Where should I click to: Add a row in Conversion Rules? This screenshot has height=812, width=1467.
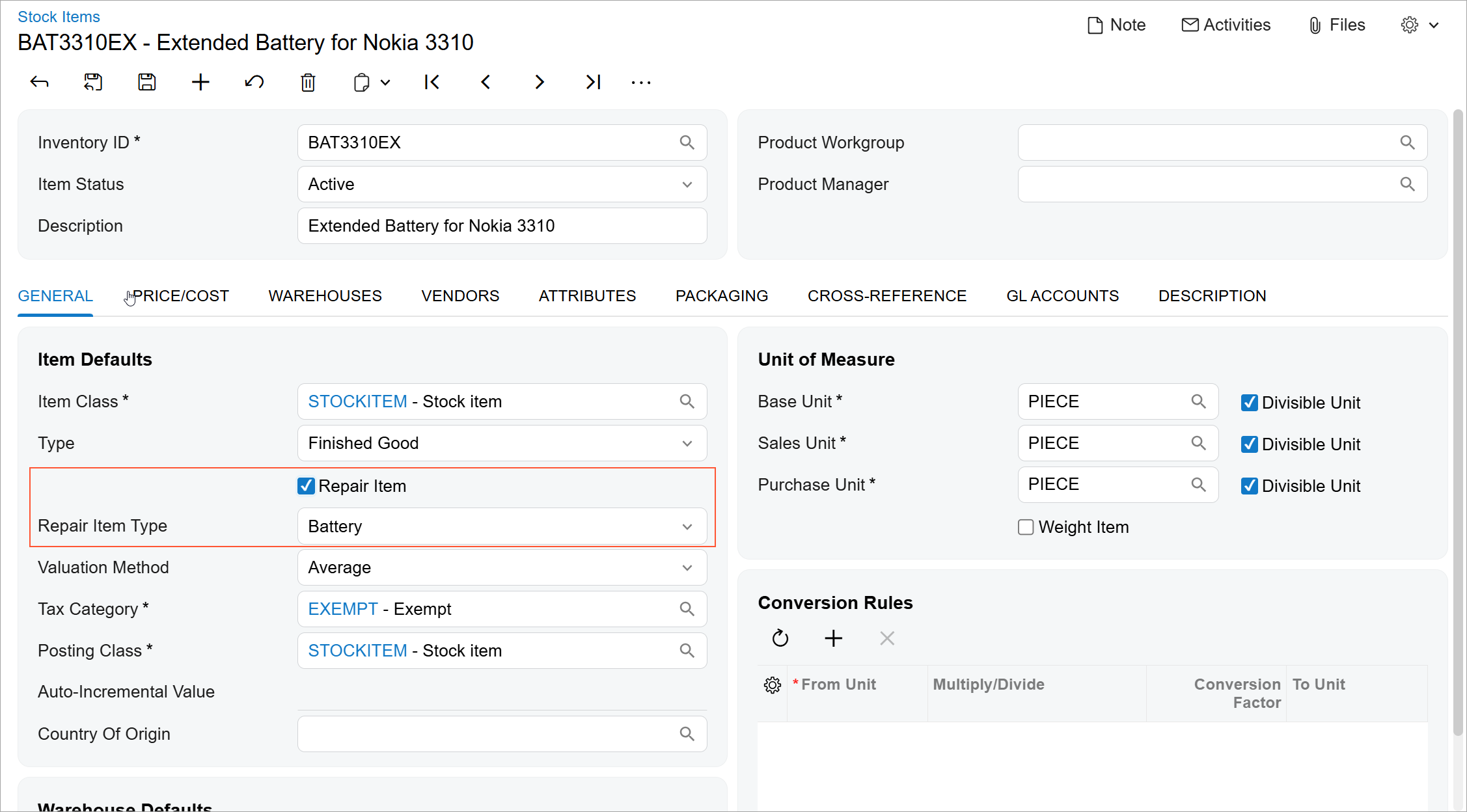(x=833, y=638)
